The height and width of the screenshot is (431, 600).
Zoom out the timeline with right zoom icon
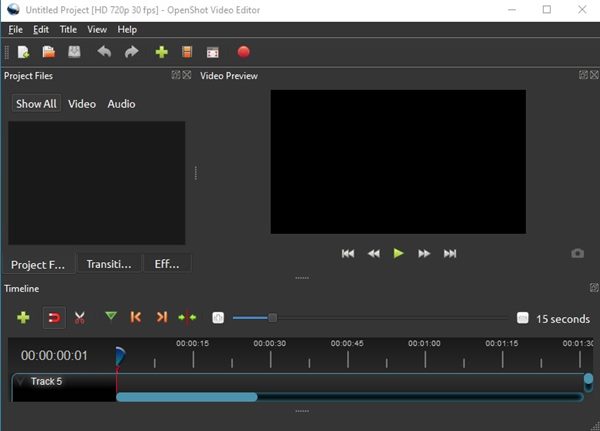pyautogui.click(x=522, y=318)
